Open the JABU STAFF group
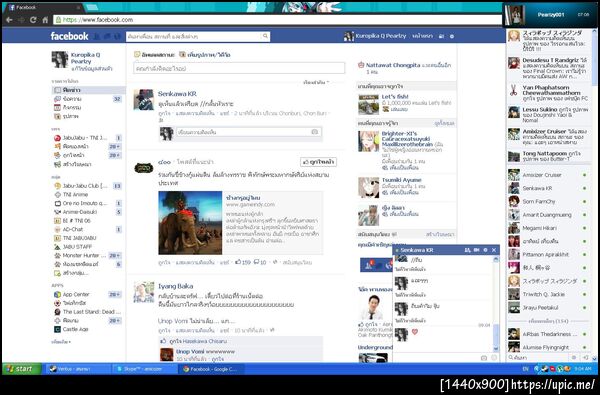The width and height of the screenshot is (600, 395). click(88, 246)
